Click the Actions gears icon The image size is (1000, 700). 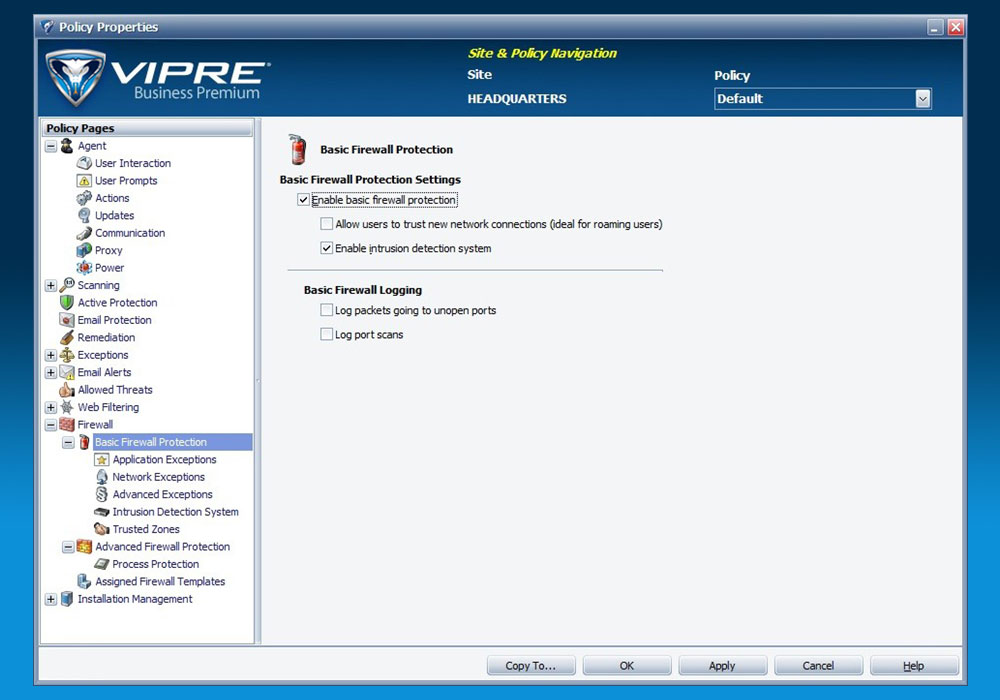[x=84, y=198]
